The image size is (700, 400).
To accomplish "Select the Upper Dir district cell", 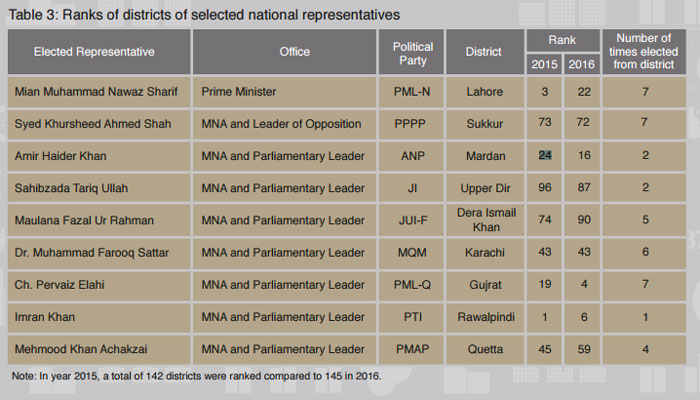I will click(485, 188).
